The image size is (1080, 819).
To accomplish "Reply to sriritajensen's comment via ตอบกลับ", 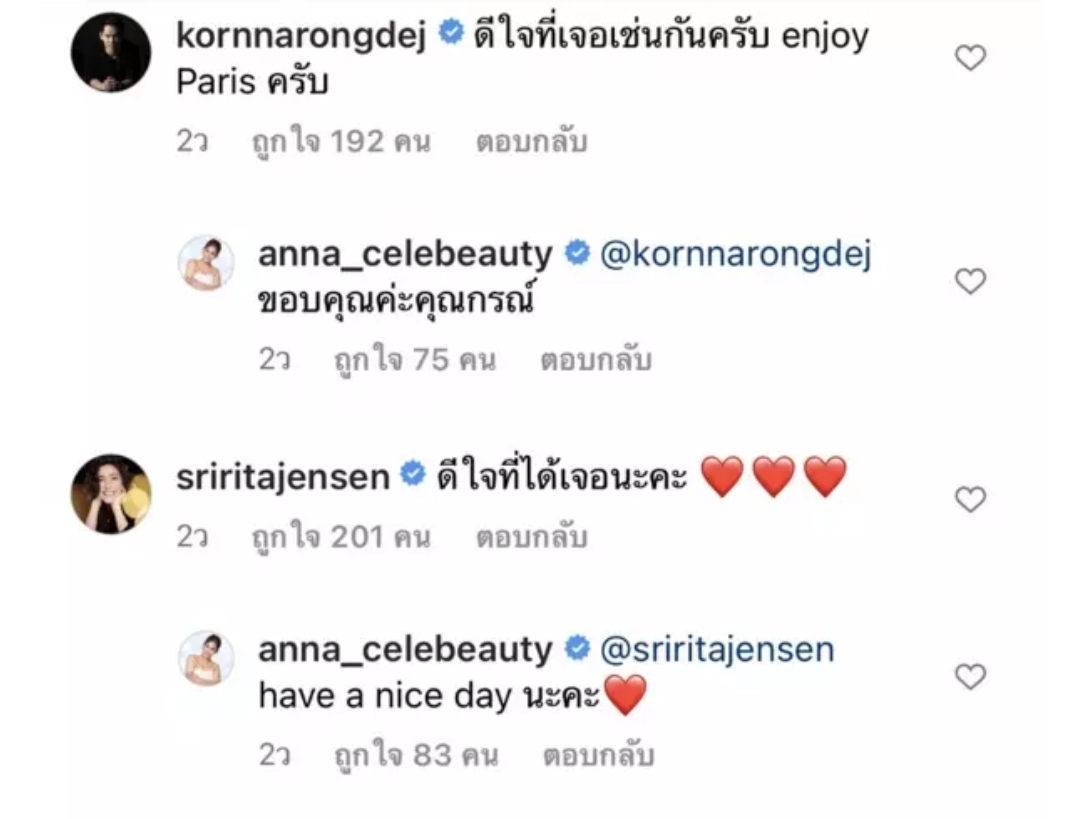I will (x=532, y=537).
